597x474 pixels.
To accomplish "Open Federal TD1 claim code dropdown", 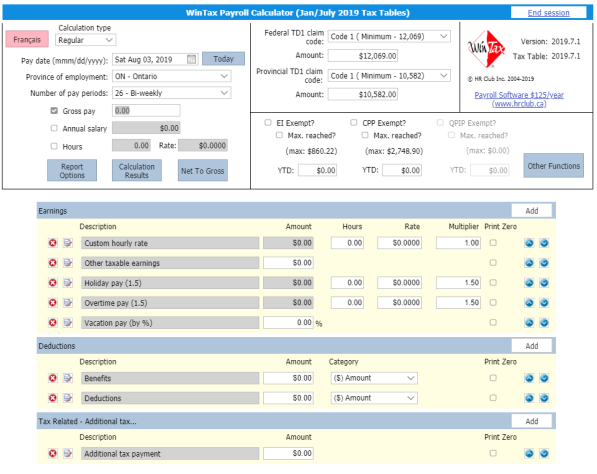I will coord(389,37).
